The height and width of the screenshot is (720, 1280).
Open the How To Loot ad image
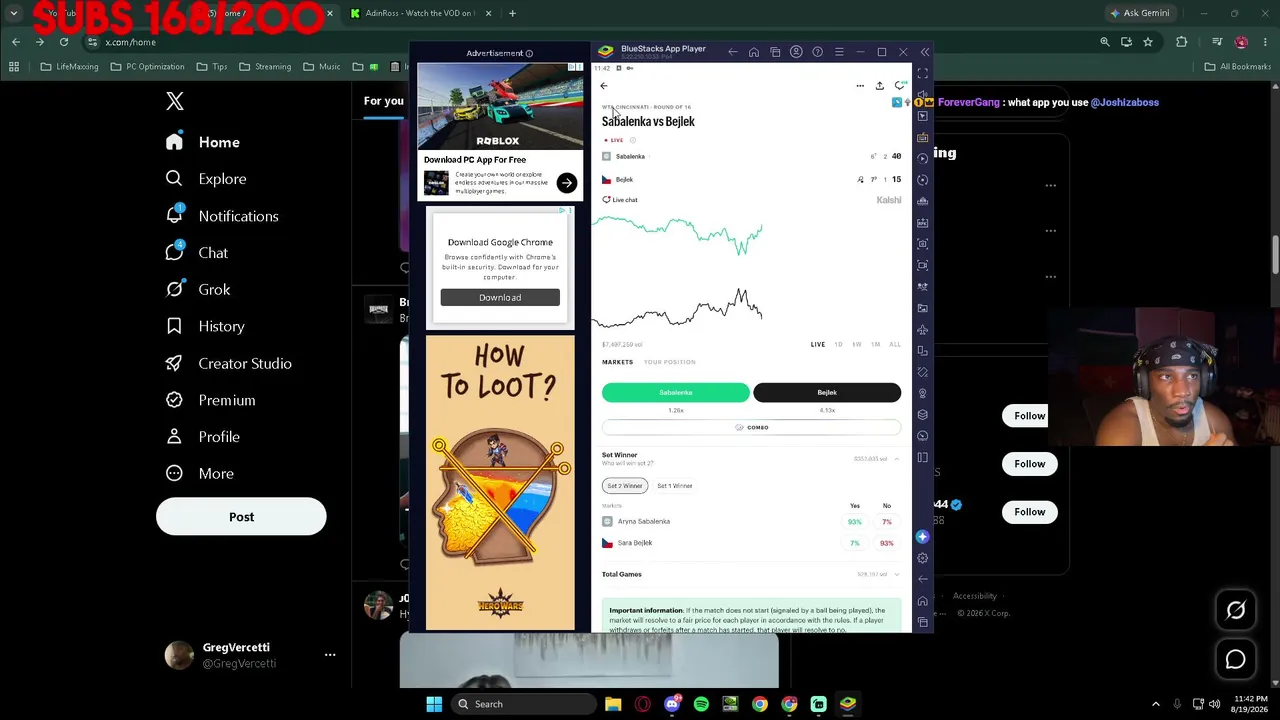coord(500,483)
